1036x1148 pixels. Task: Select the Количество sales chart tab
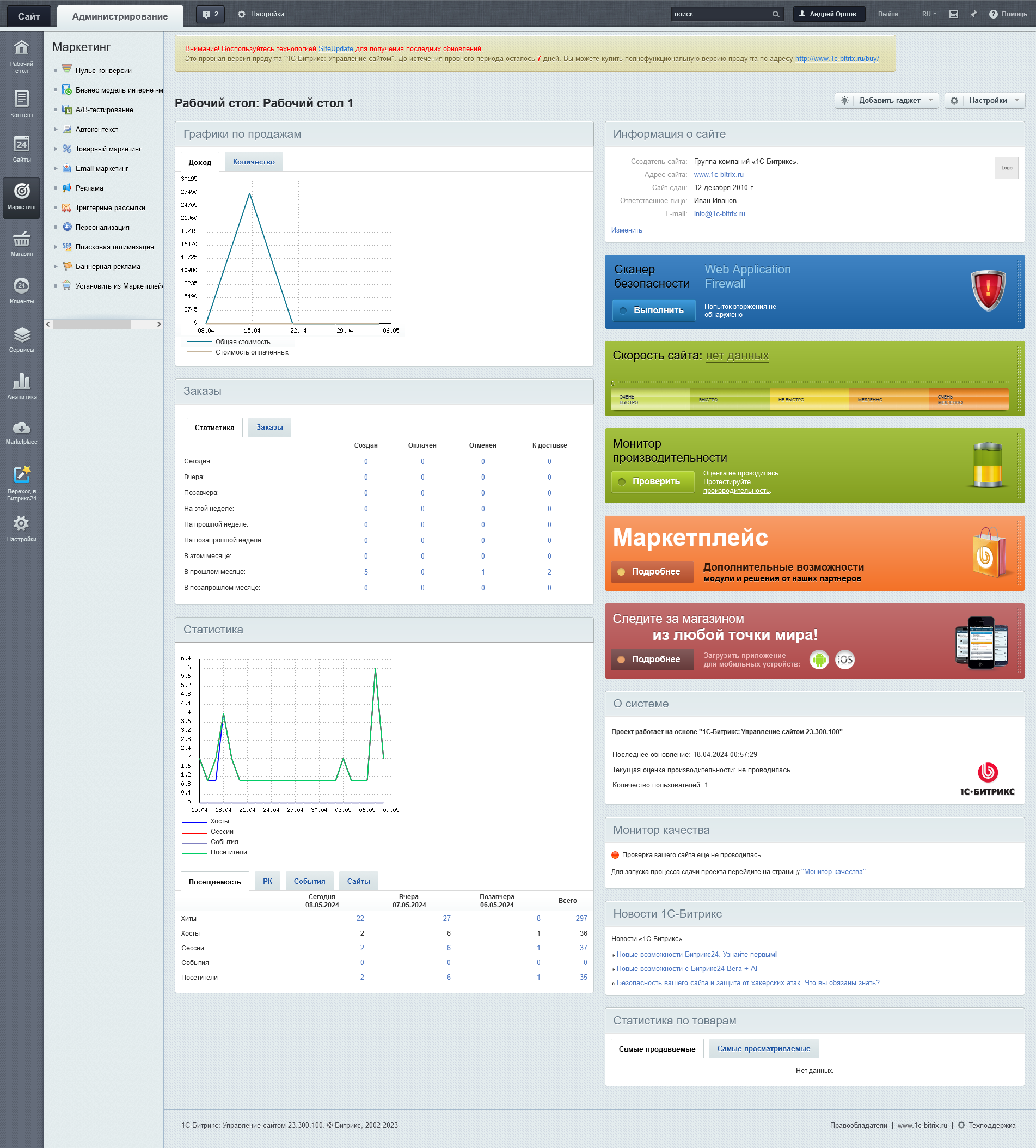(254, 162)
